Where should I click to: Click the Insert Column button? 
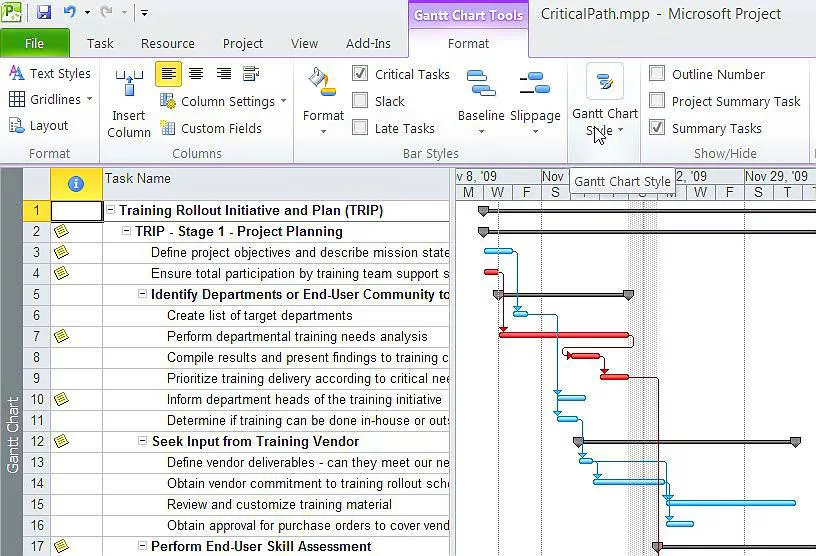pyautogui.click(x=129, y=103)
